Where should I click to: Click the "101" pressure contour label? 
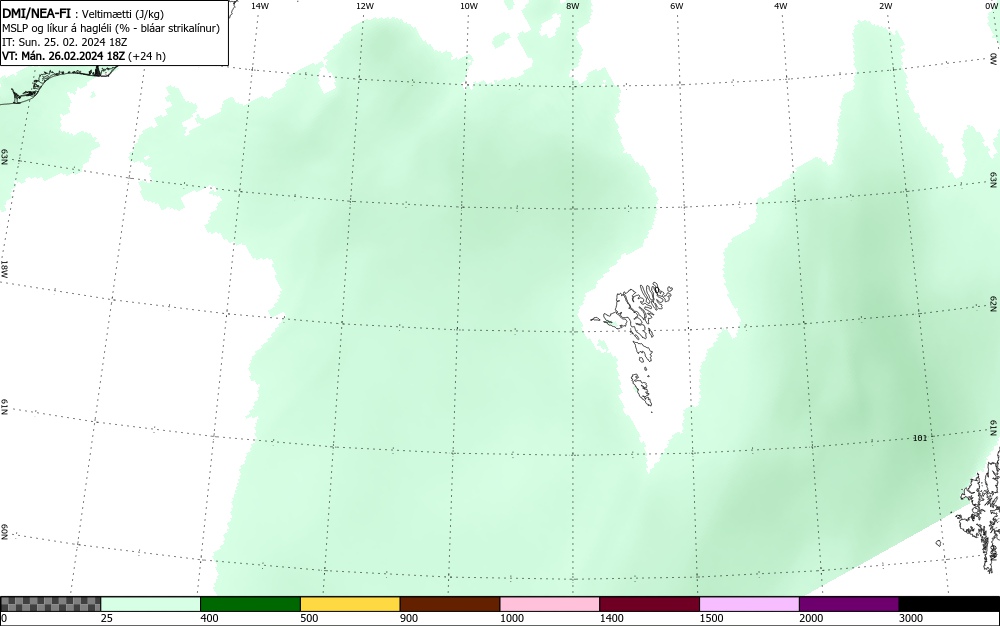coord(920,438)
